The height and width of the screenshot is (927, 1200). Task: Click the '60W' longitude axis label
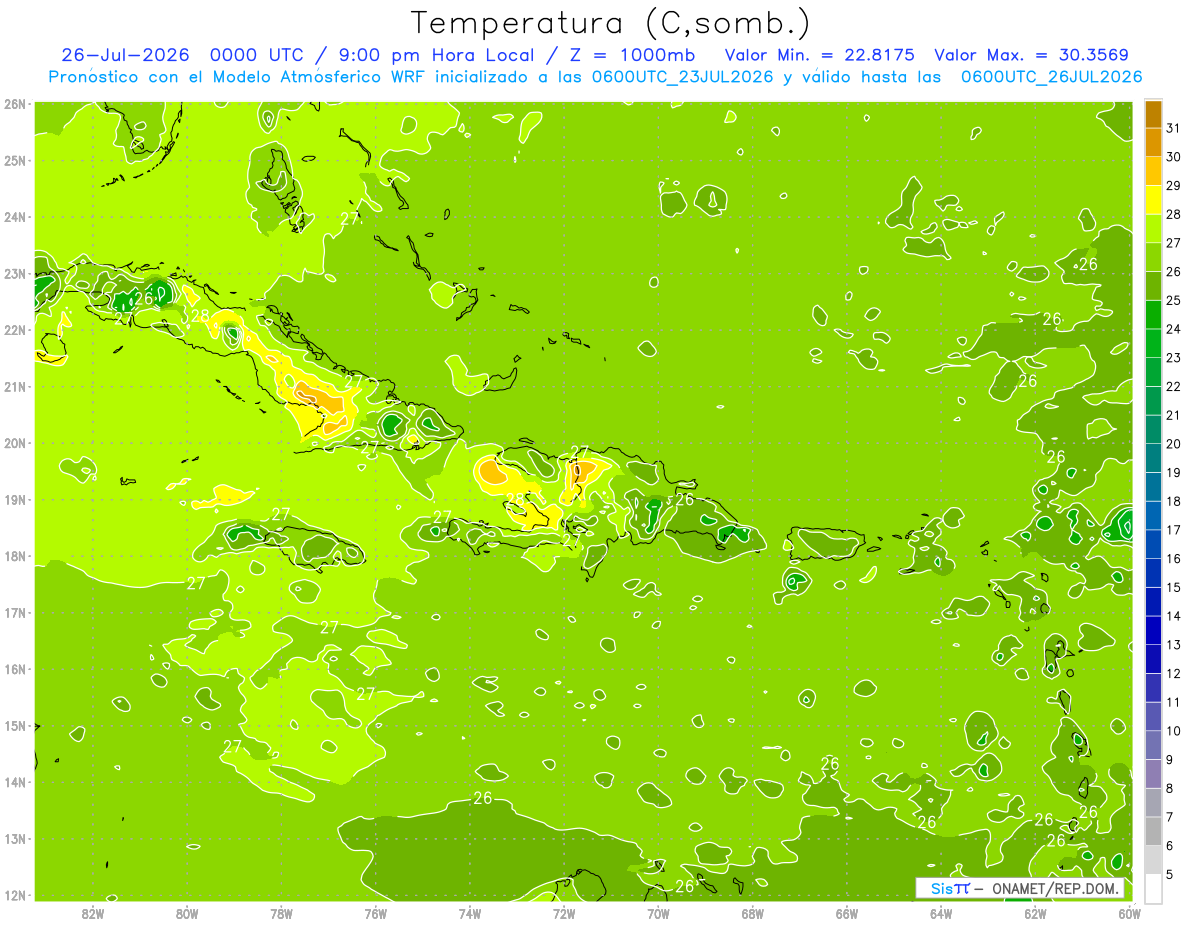[x=1130, y=913]
